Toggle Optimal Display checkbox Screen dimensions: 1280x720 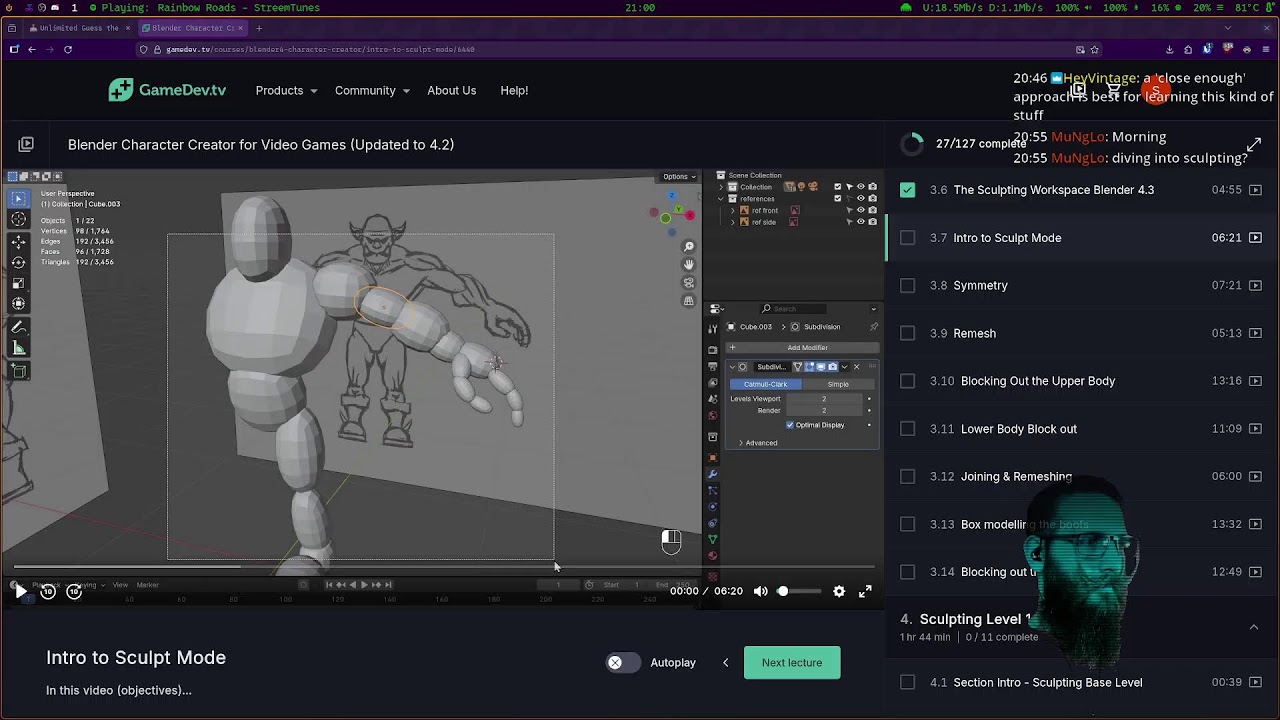(790, 425)
